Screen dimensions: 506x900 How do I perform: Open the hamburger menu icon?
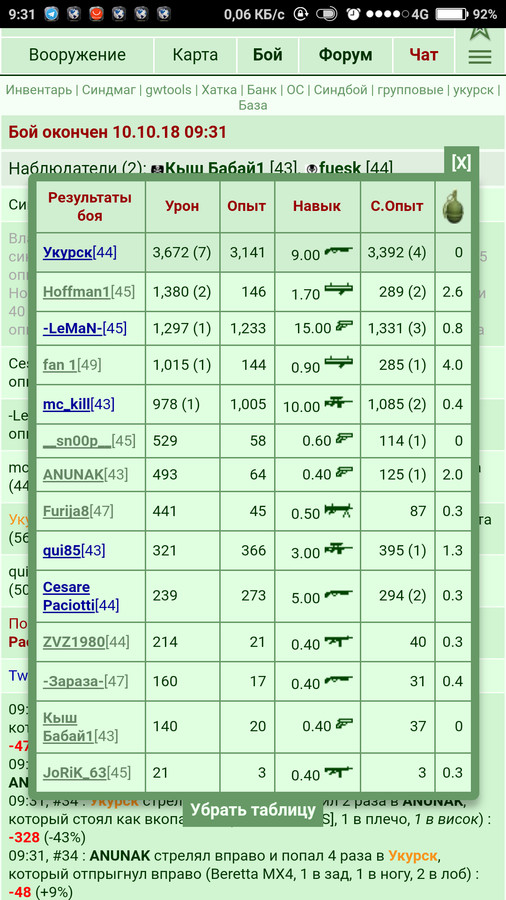click(x=480, y=56)
